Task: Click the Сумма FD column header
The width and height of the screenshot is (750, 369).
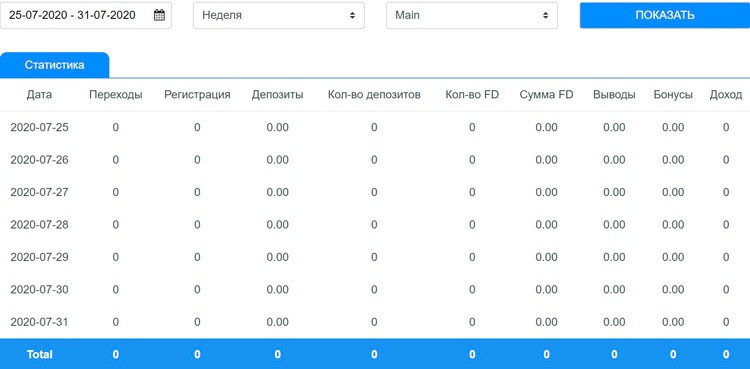Action: click(546, 95)
